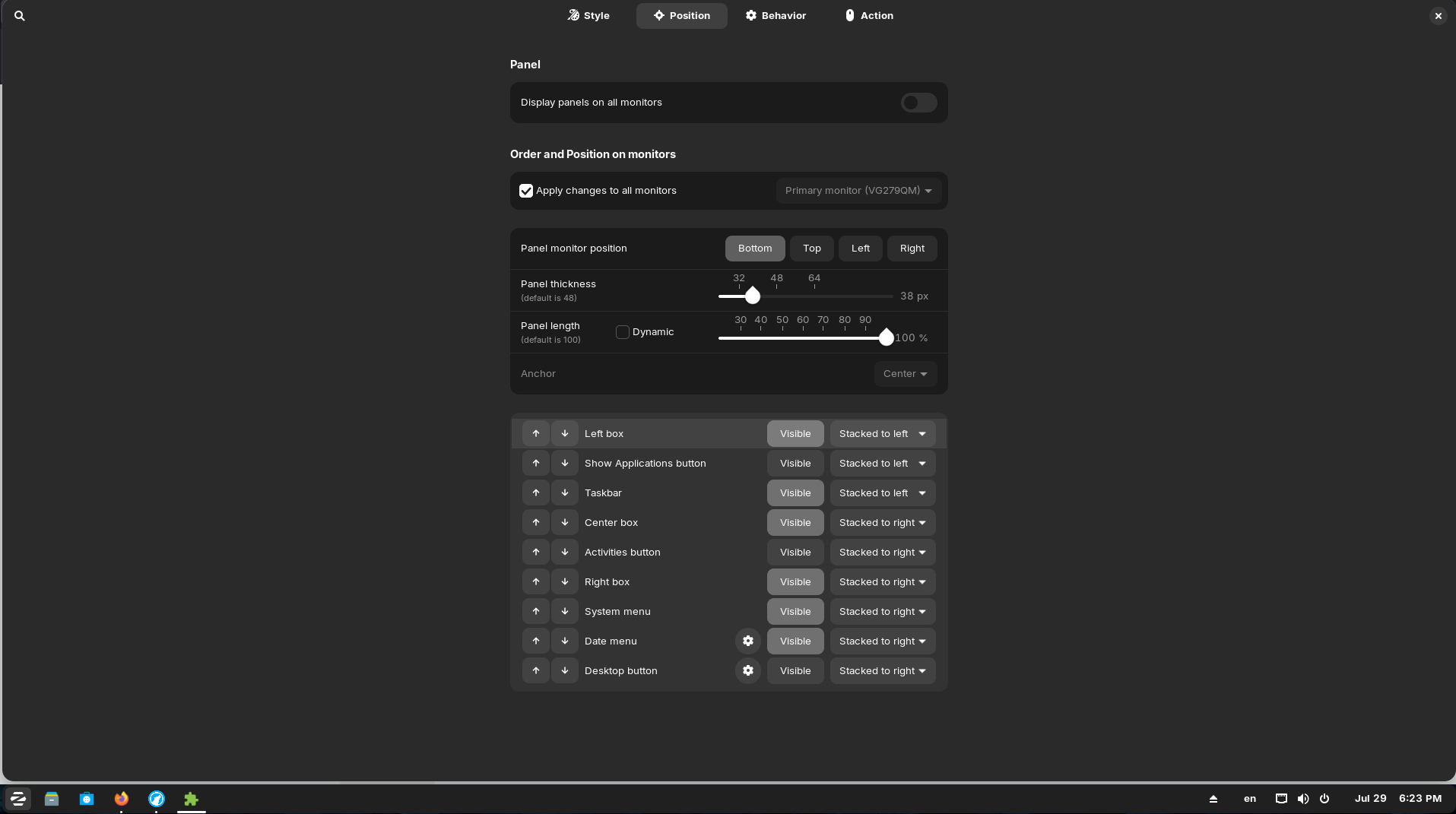Image resolution: width=1456 pixels, height=814 pixels.
Task: Click the volume icon in system tray
Action: pyautogui.click(x=1303, y=799)
